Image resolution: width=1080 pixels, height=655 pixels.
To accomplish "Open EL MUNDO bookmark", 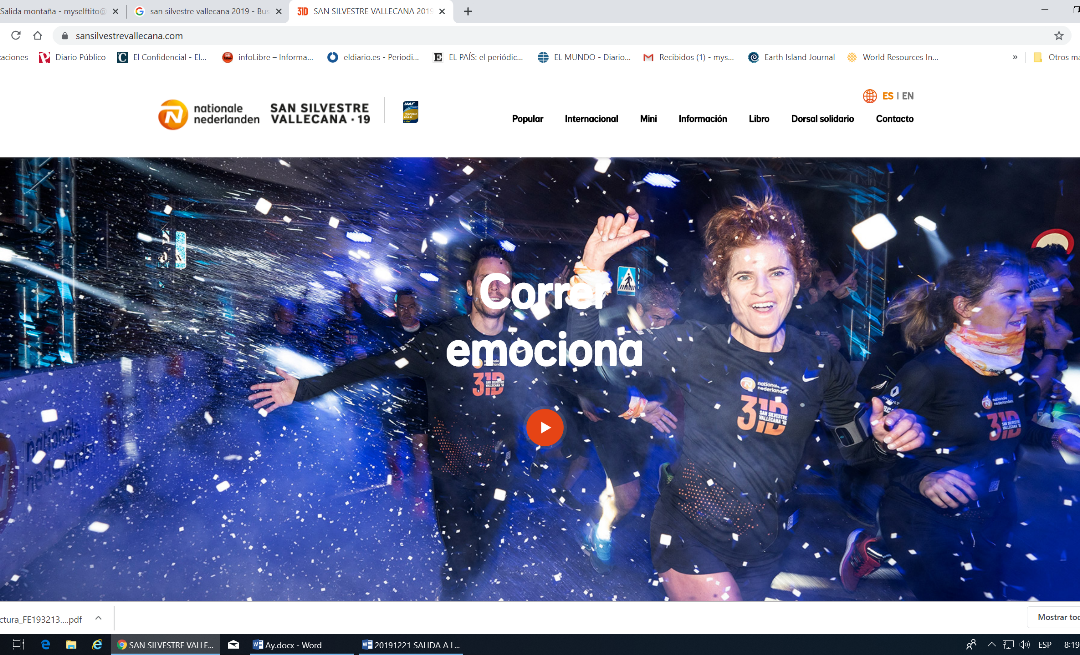I will pyautogui.click(x=584, y=57).
